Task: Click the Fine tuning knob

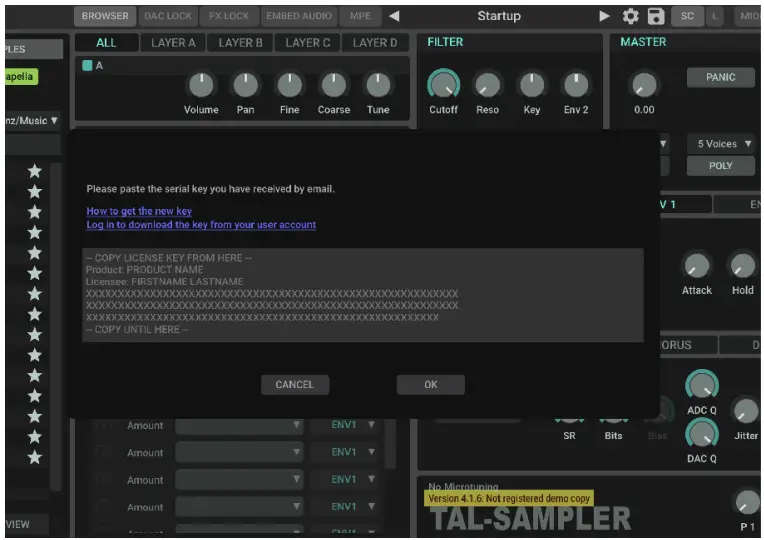Action: click(x=289, y=85)
